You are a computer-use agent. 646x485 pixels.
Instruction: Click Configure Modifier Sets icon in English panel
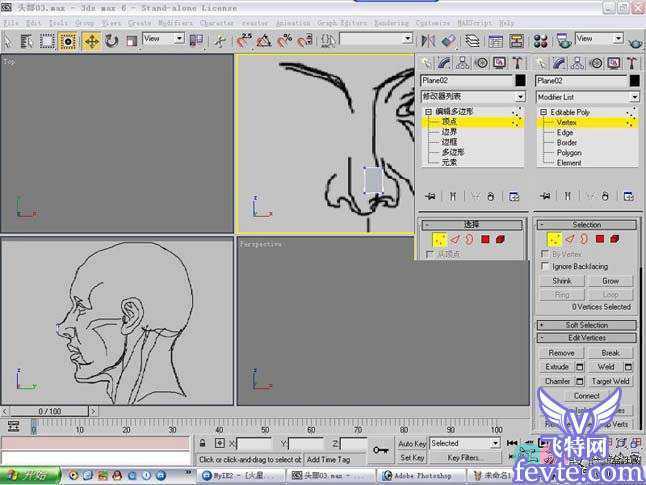[x=629, y=196]
